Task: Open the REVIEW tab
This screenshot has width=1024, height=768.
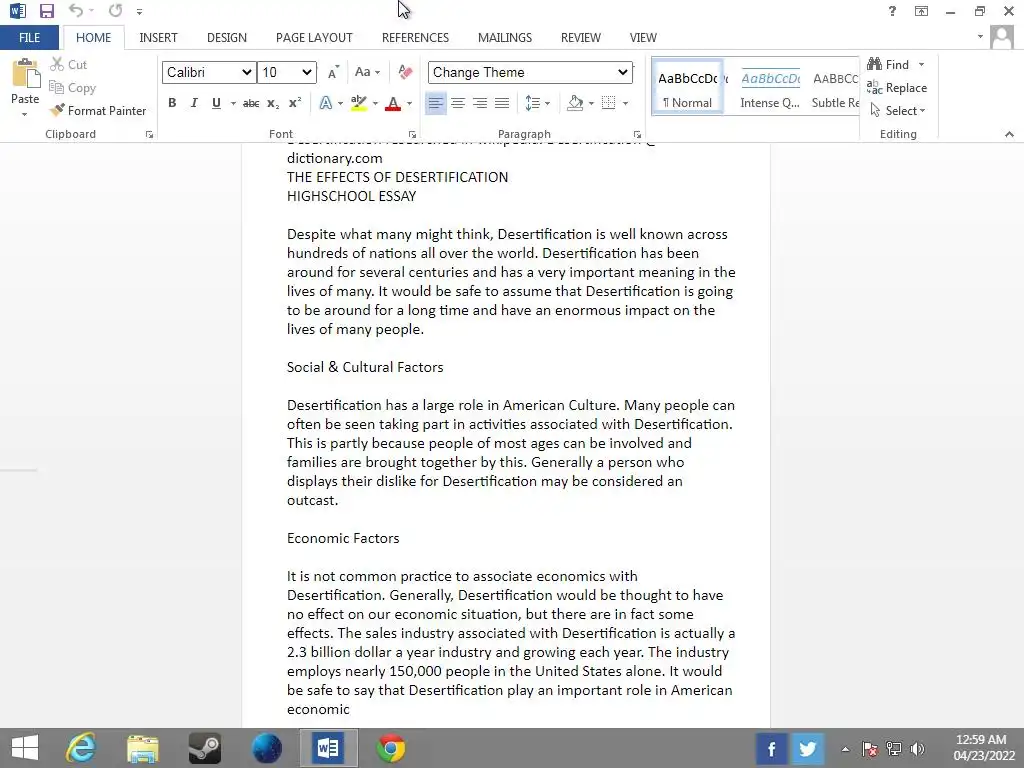Action: (581, 38)
